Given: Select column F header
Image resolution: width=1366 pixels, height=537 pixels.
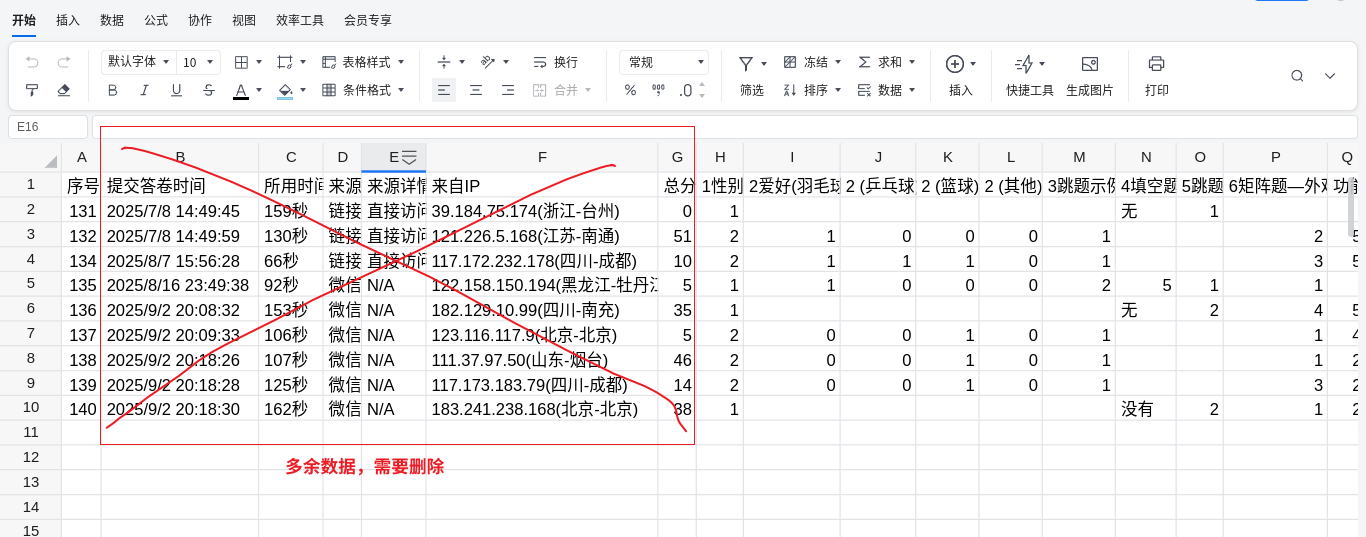Looking at the screenshot, I should [x=542, y=157].
